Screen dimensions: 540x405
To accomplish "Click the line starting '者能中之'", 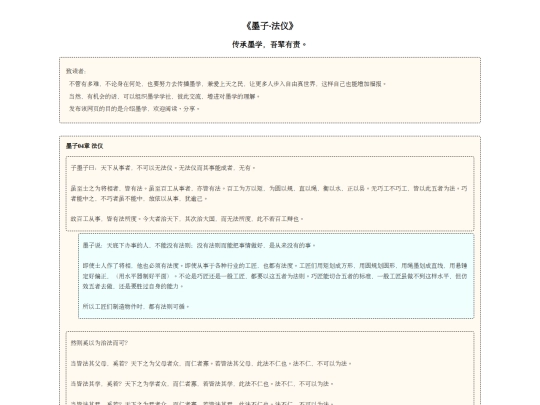I will click(x=139, y=199).
